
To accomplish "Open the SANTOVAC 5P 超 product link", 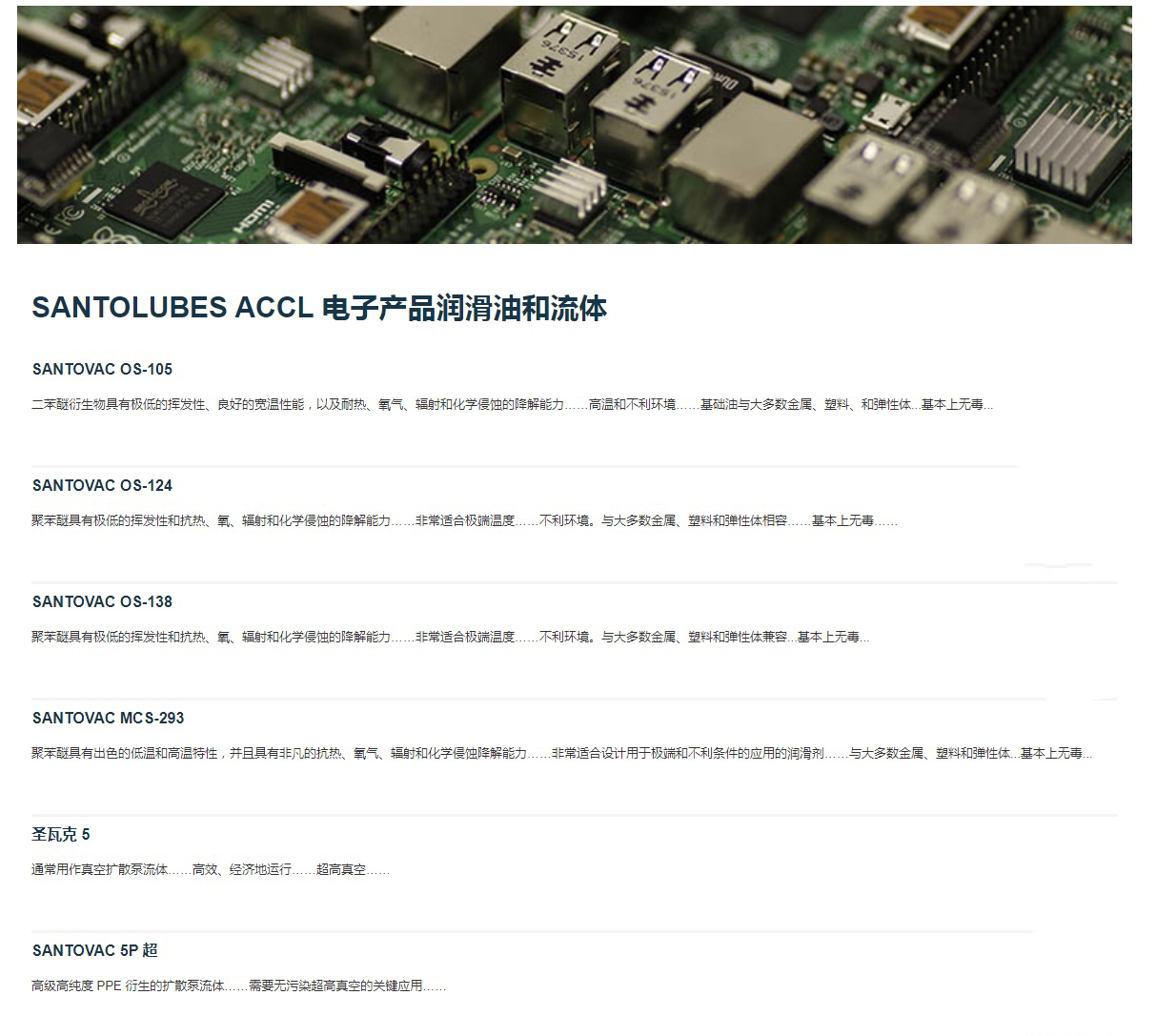I will click(x=94, y=950).
